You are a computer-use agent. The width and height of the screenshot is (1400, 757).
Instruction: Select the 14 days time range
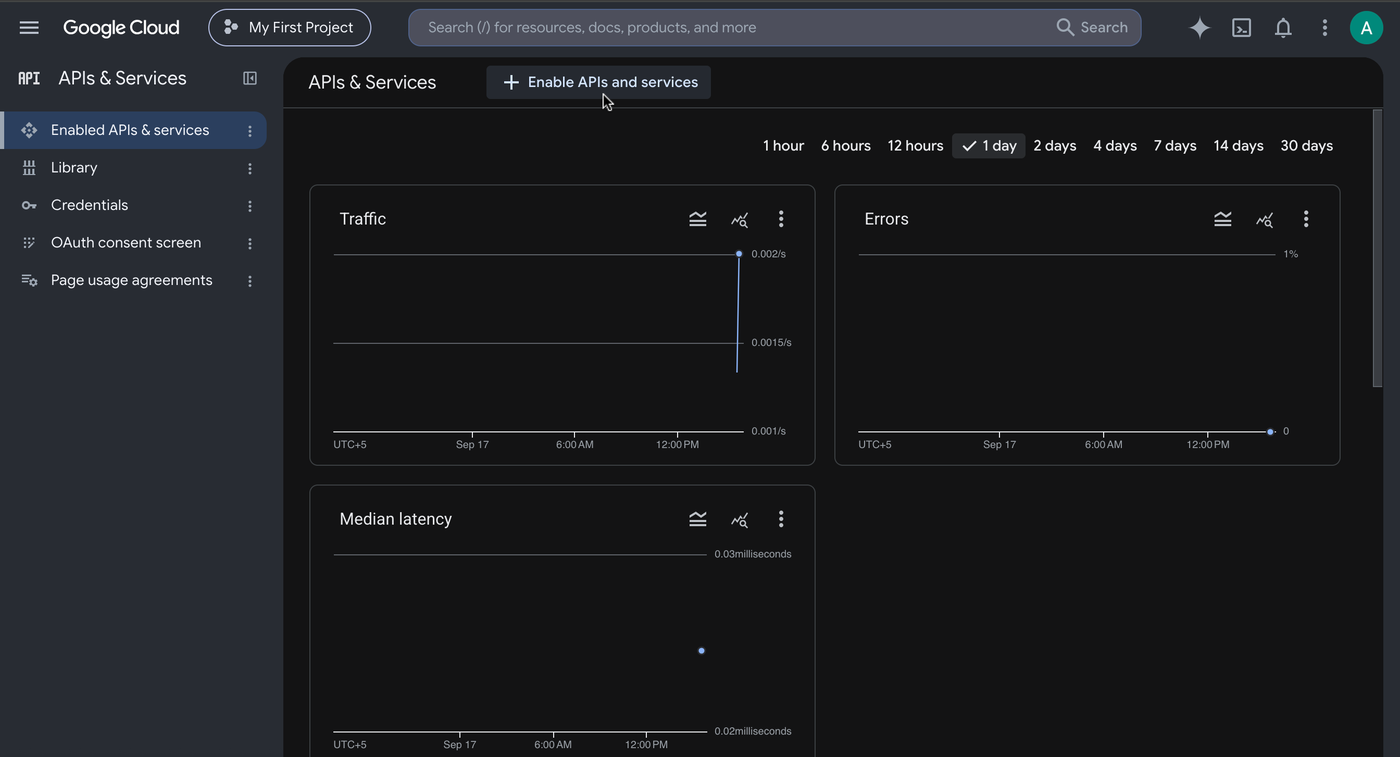click(1238, 146)
